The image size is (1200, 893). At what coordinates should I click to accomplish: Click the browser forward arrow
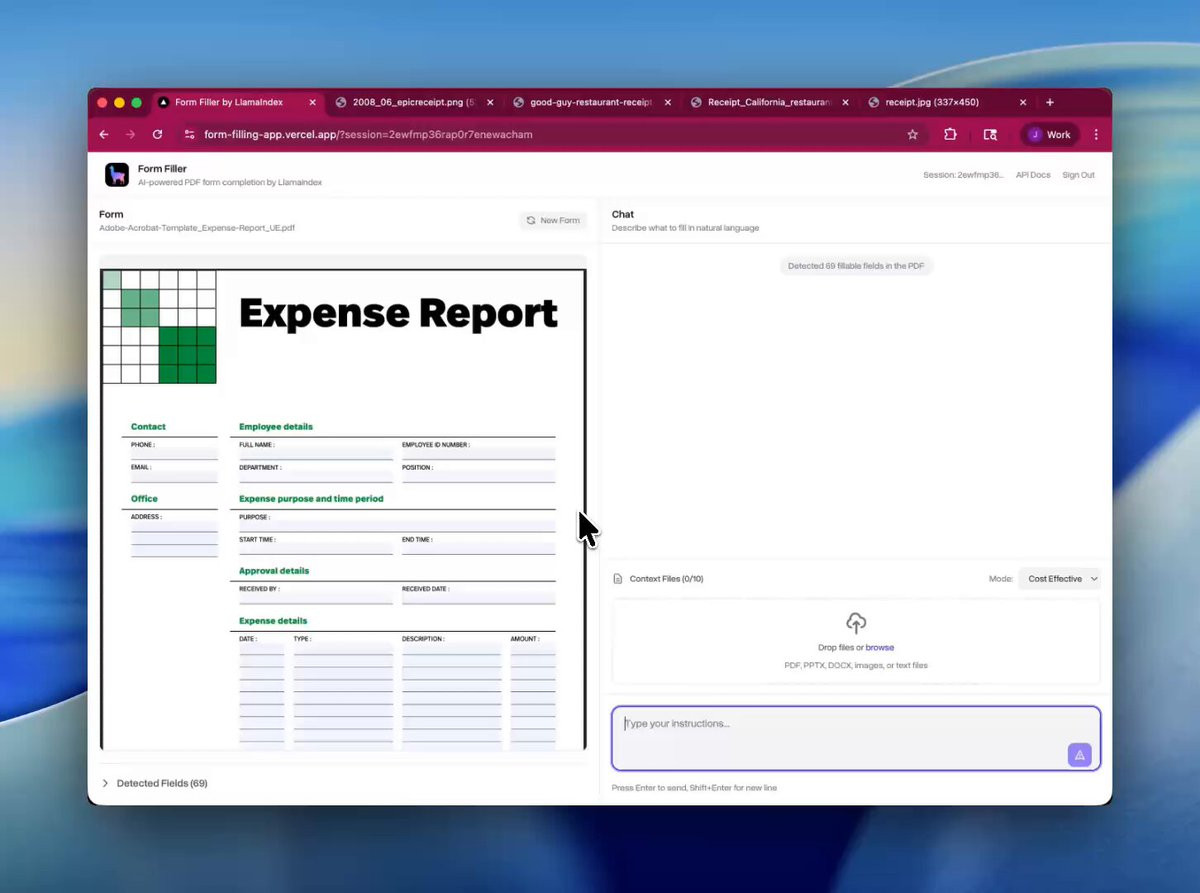(130, 134)
